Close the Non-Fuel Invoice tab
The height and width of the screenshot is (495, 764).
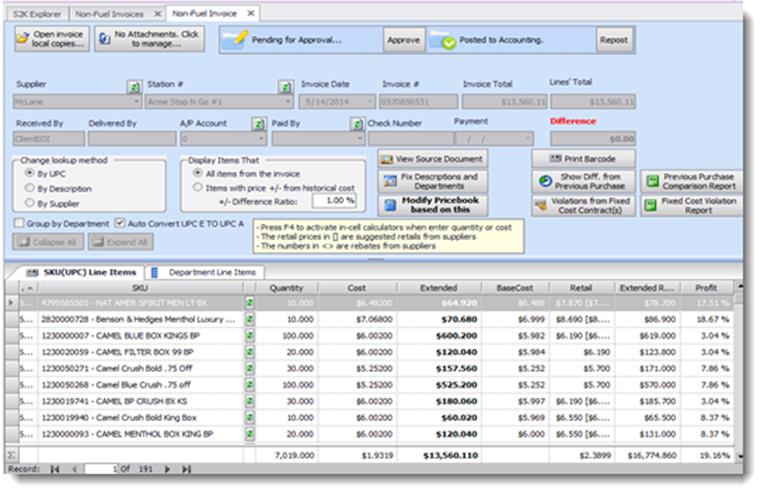pos(251,13)
